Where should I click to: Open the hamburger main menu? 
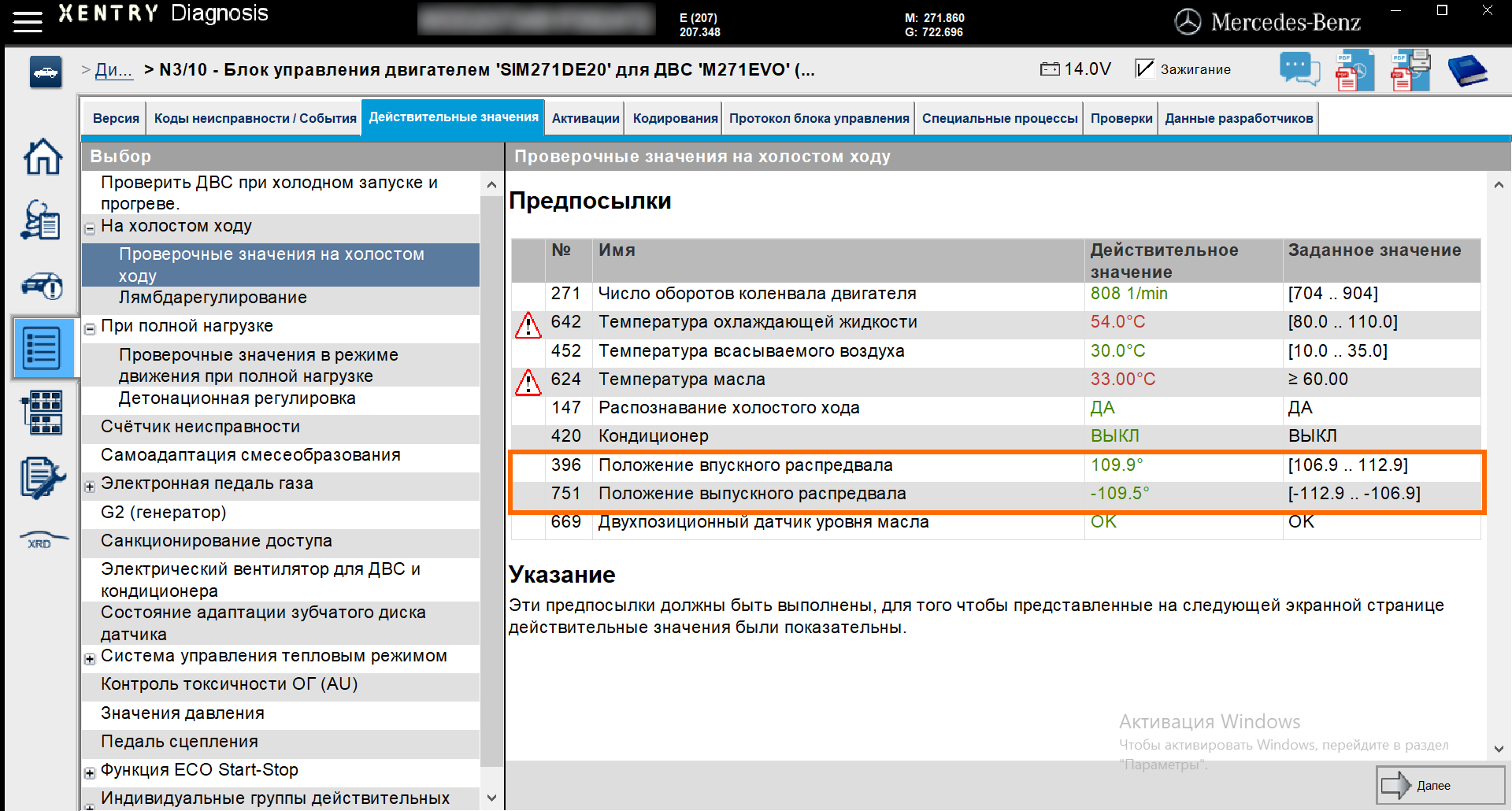tap(28, 21)
